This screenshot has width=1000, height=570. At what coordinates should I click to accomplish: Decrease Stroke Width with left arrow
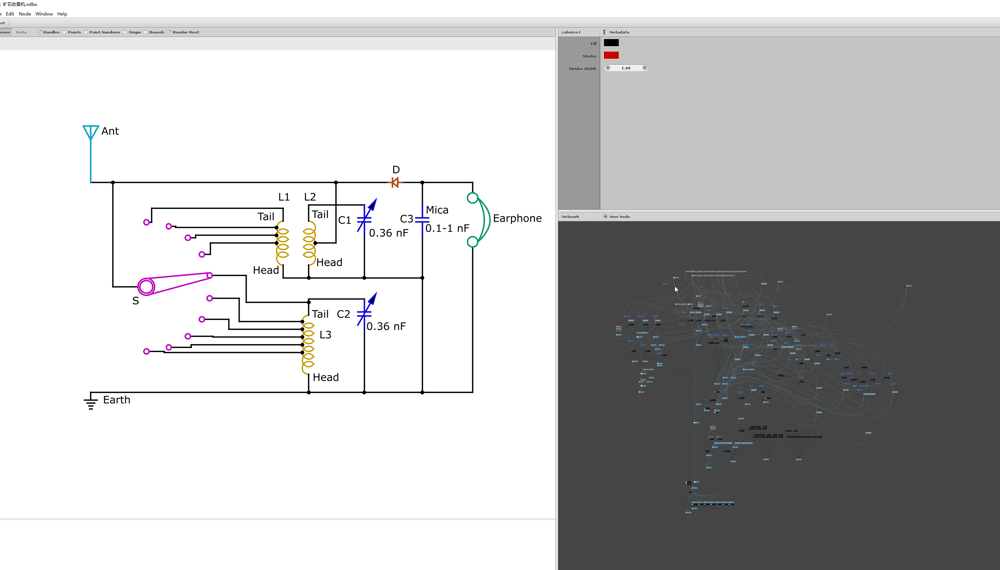pos(608,68)
